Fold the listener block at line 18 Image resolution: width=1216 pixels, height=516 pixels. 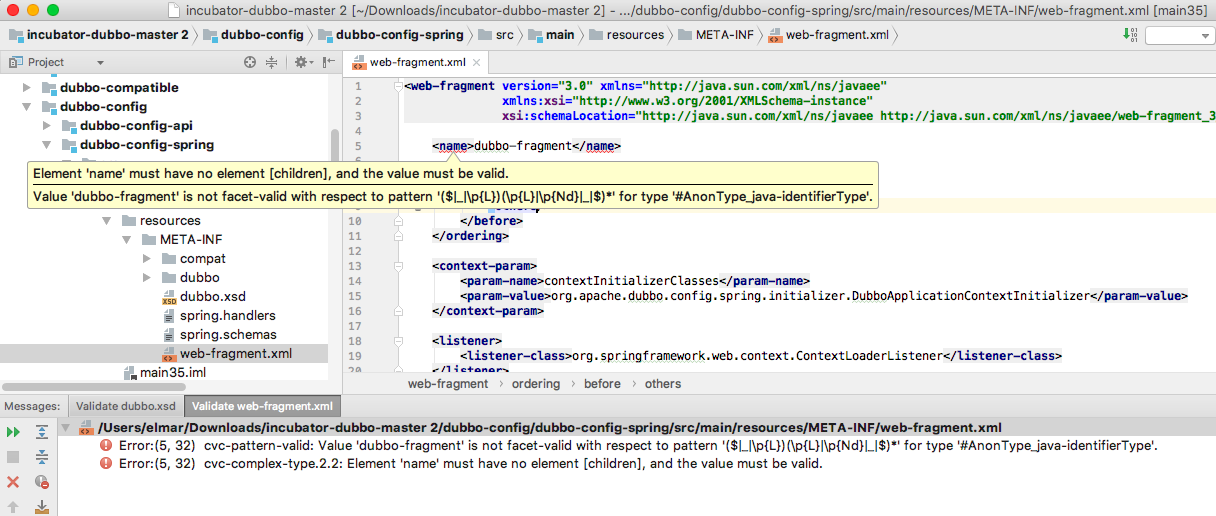click(x=398, y=341)
